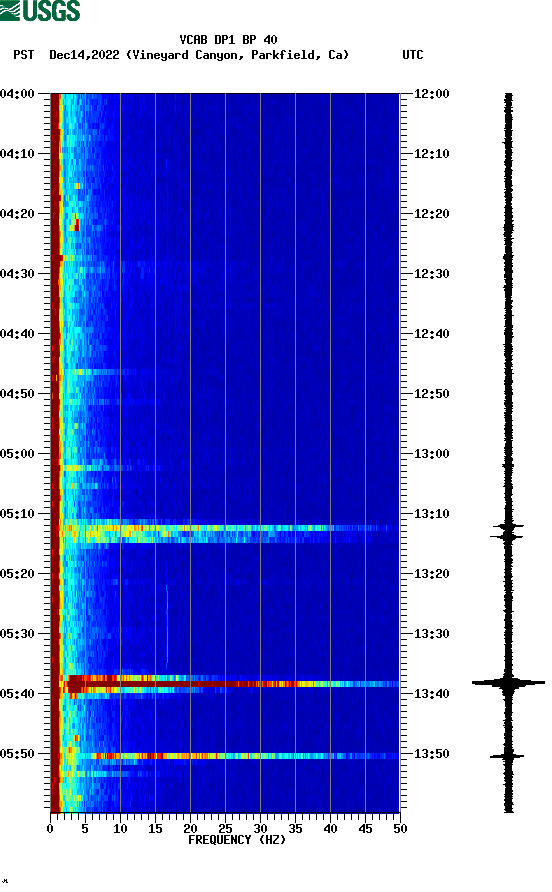Click the '13:20' UTC time label

point(431,574)
